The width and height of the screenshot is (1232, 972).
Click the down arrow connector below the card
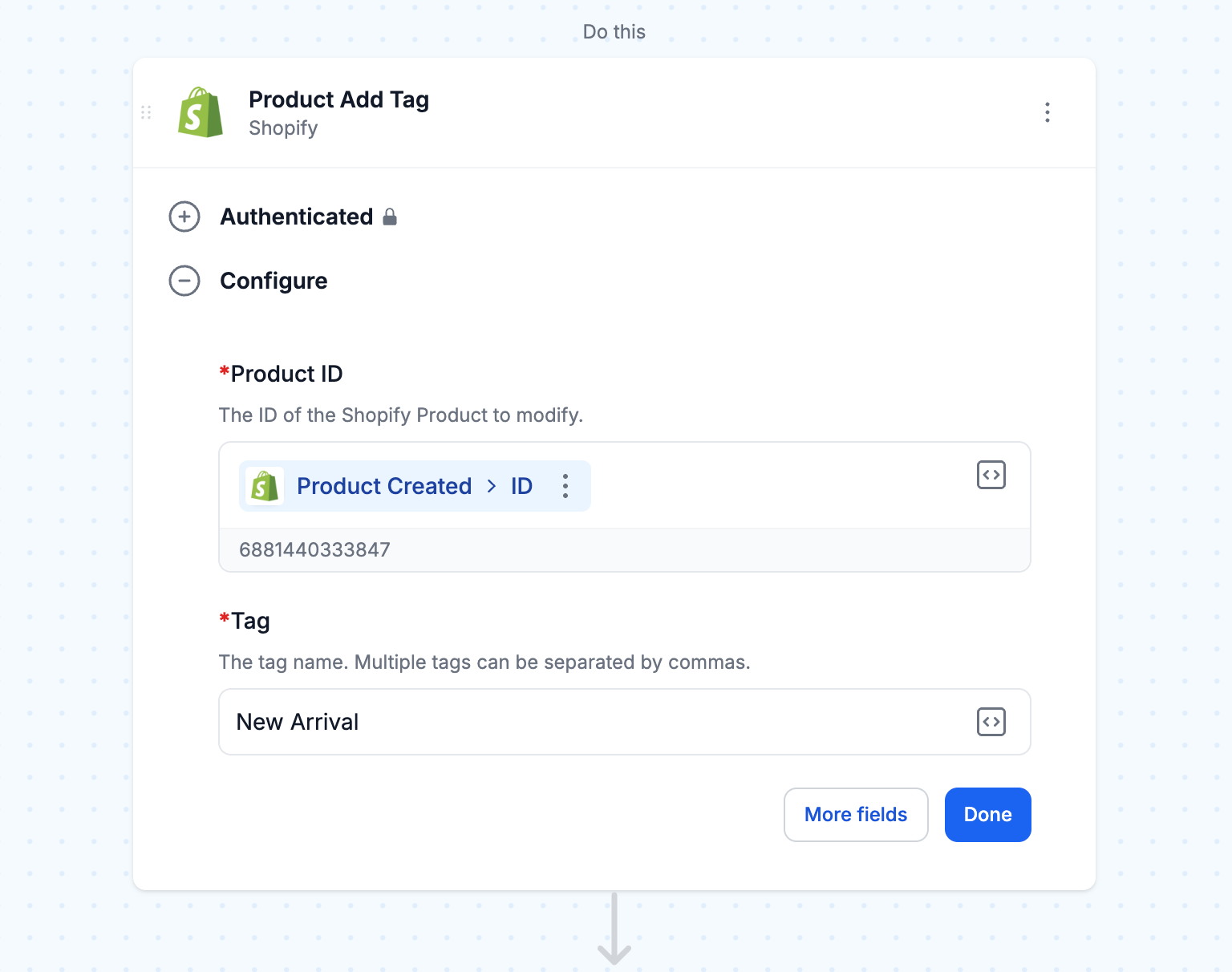point(614,929)
